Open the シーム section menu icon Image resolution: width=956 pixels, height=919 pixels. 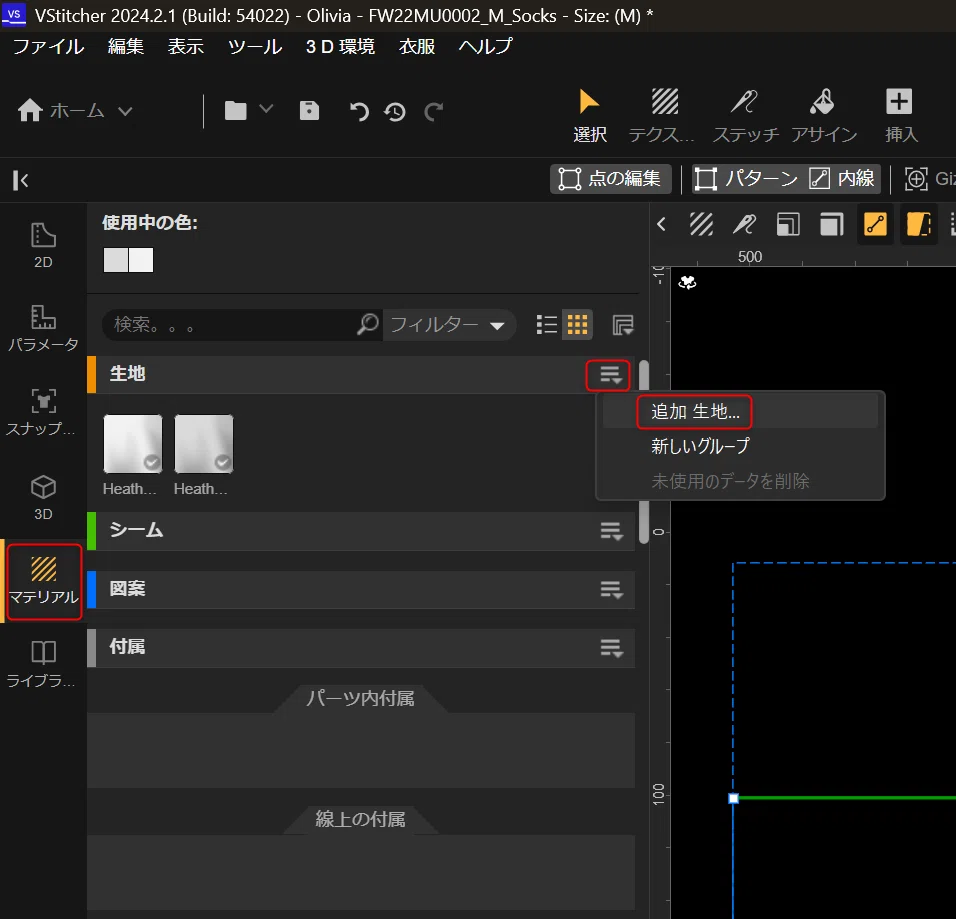point(611,531)
